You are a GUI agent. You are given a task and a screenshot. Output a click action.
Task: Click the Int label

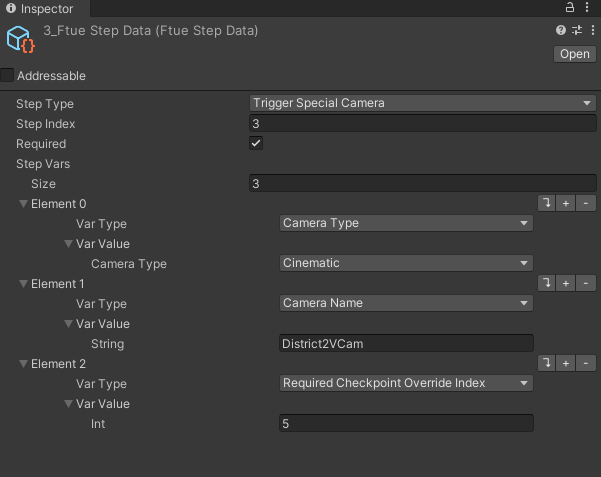[x=98, y=424]
